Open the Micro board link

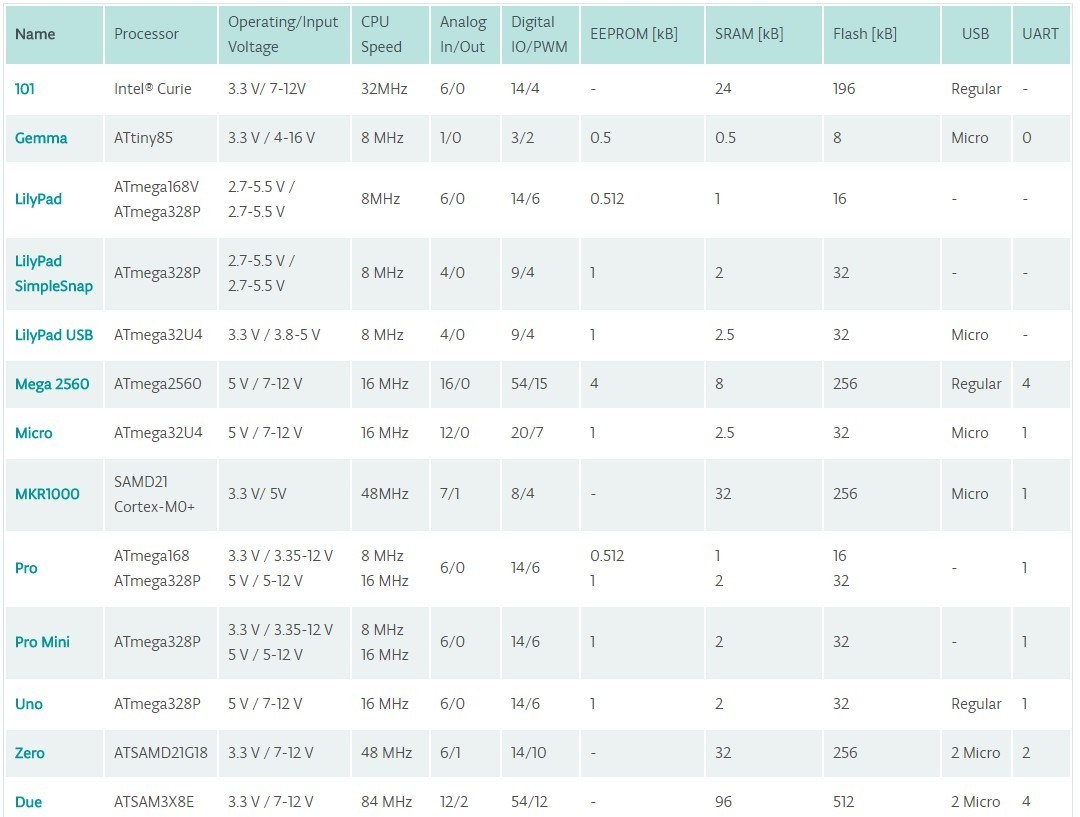pyautogui.click(x=34, y=433)
